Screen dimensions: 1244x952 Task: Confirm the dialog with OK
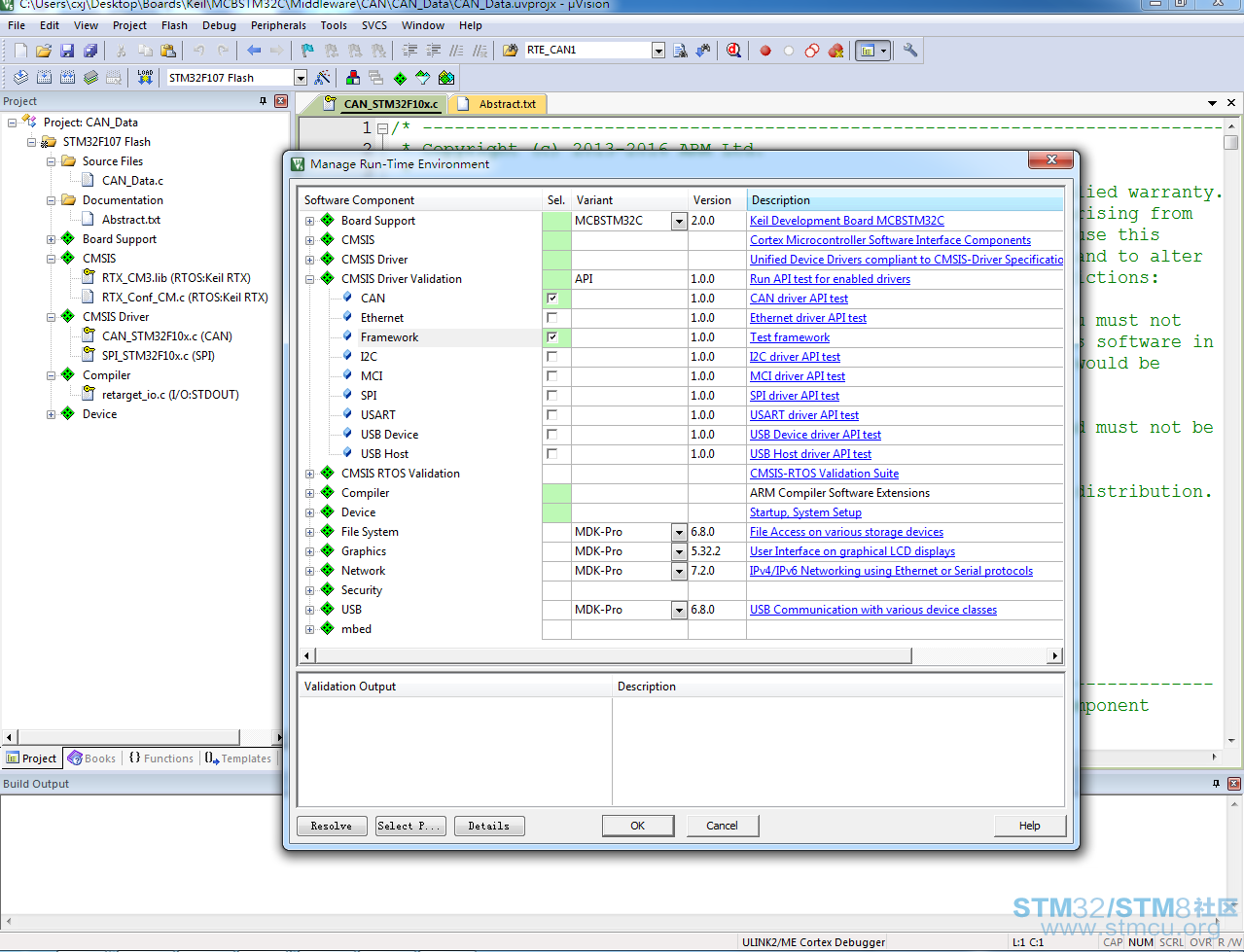point(638,826)
